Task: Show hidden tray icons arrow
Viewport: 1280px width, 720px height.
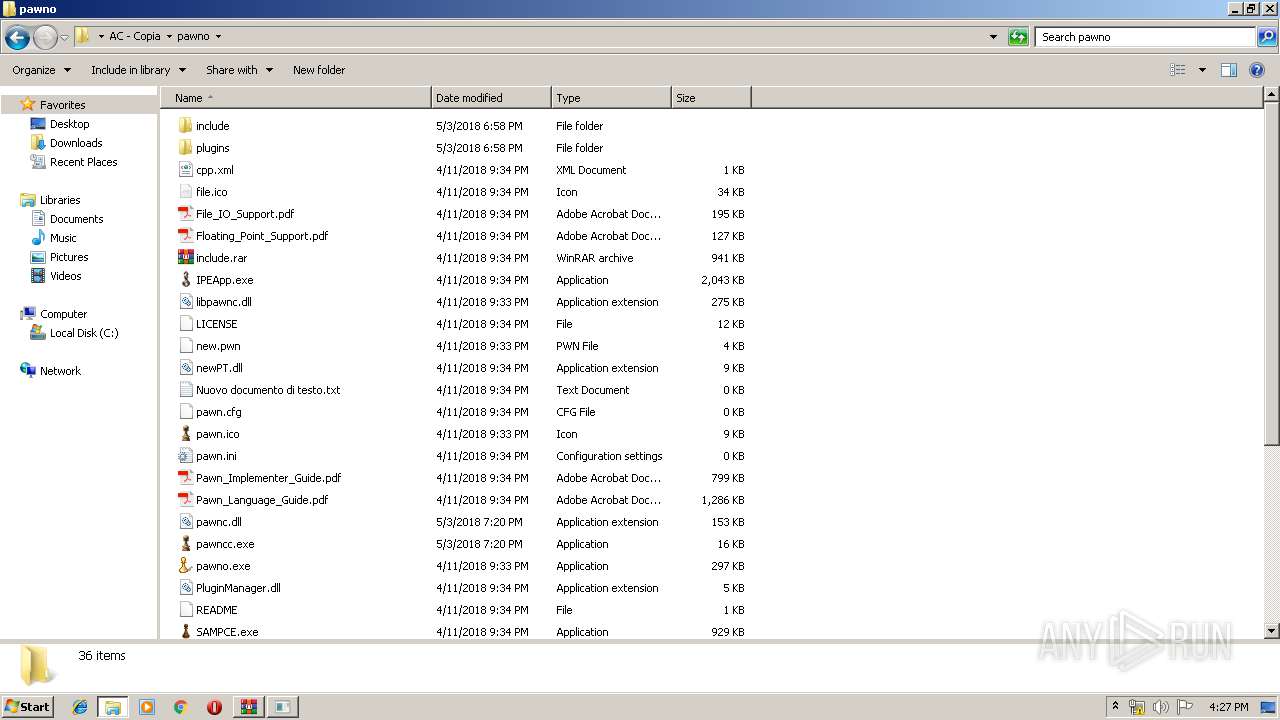Action: (x=1115, y=707)
